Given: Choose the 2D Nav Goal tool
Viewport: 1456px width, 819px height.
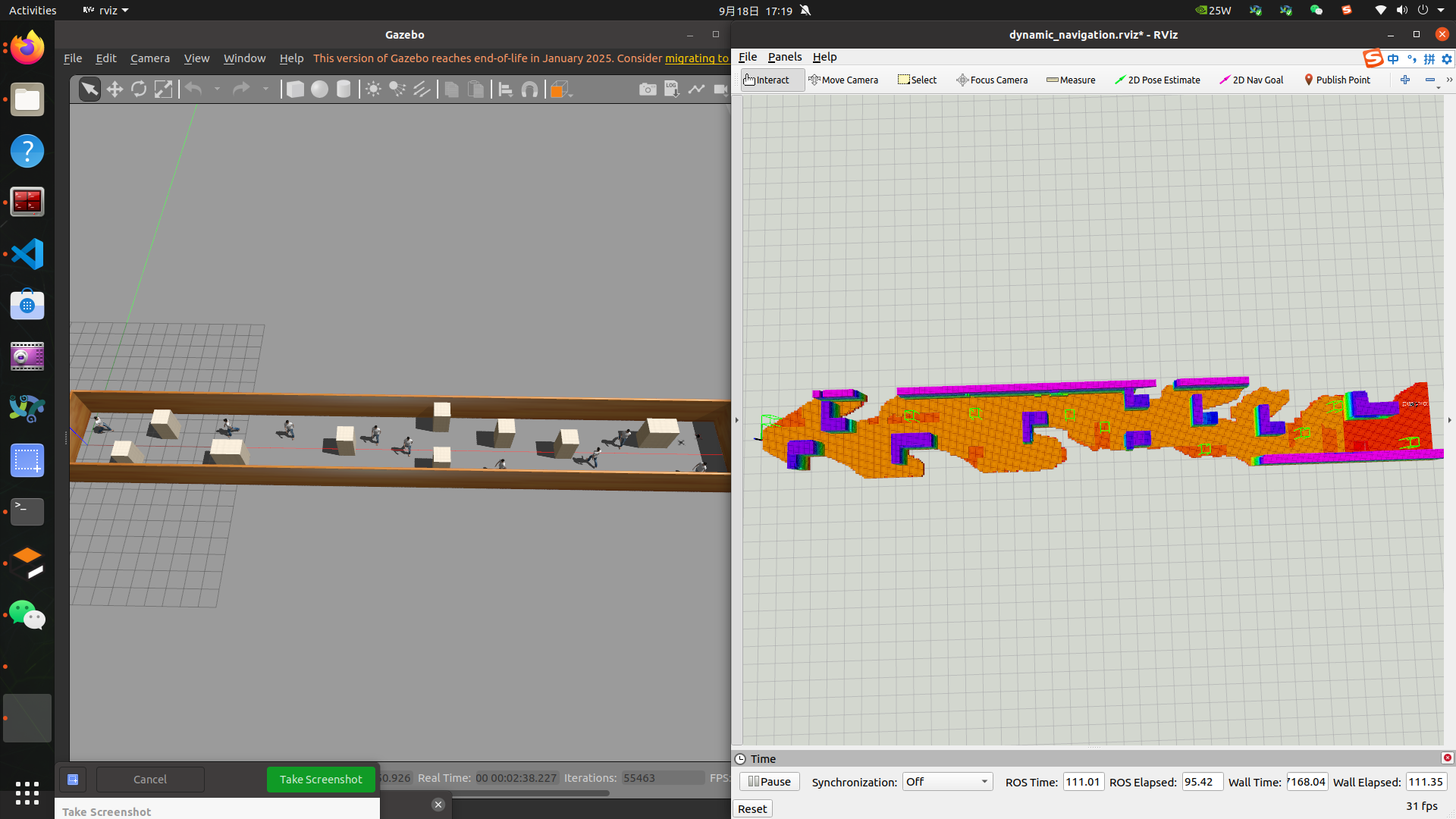Looking at the screenshot, I should click(1251, 80).
